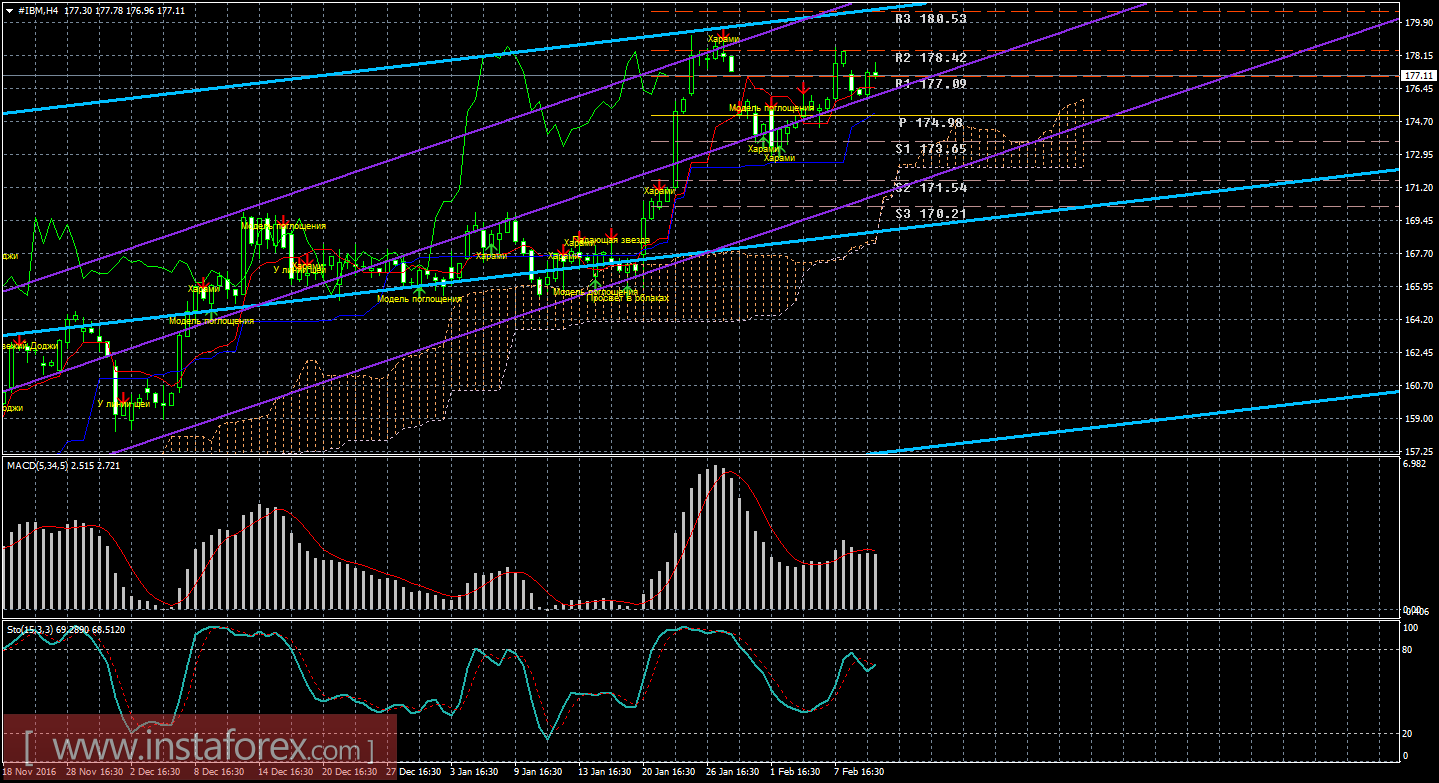Click the 179.90 price scale value
Screen dimensions: 1439x783
tap(1415, 23)
